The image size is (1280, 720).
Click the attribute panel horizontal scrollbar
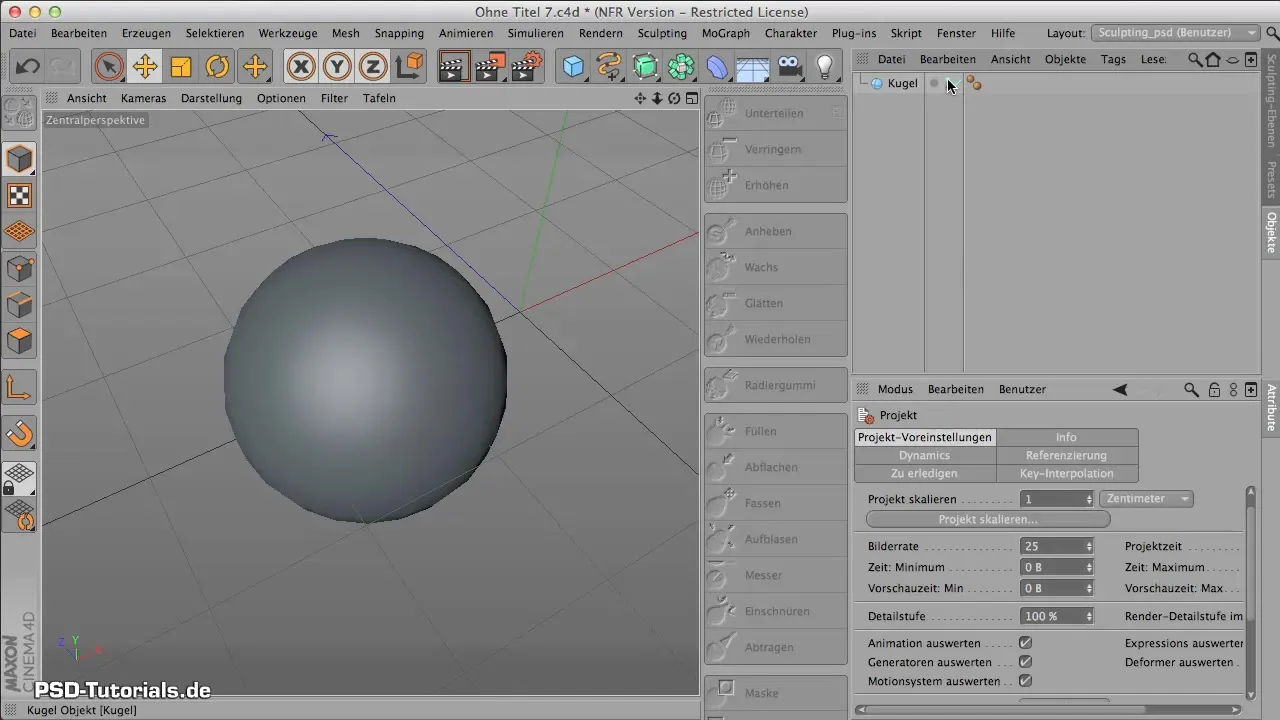pyautogui.click(x=1049, y=709)
